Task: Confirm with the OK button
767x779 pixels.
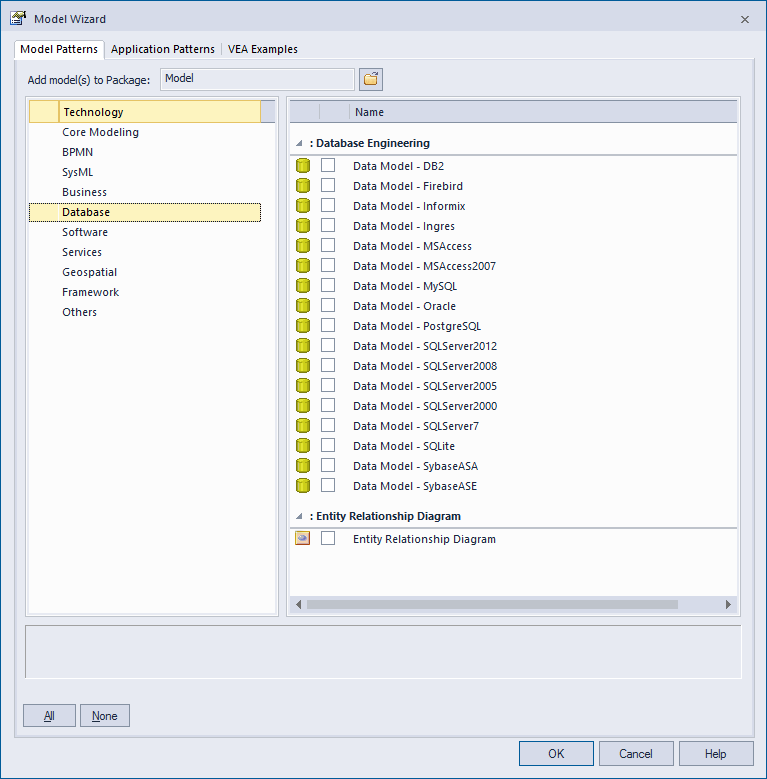Action: pyautogui.click(x=556, y=754)
